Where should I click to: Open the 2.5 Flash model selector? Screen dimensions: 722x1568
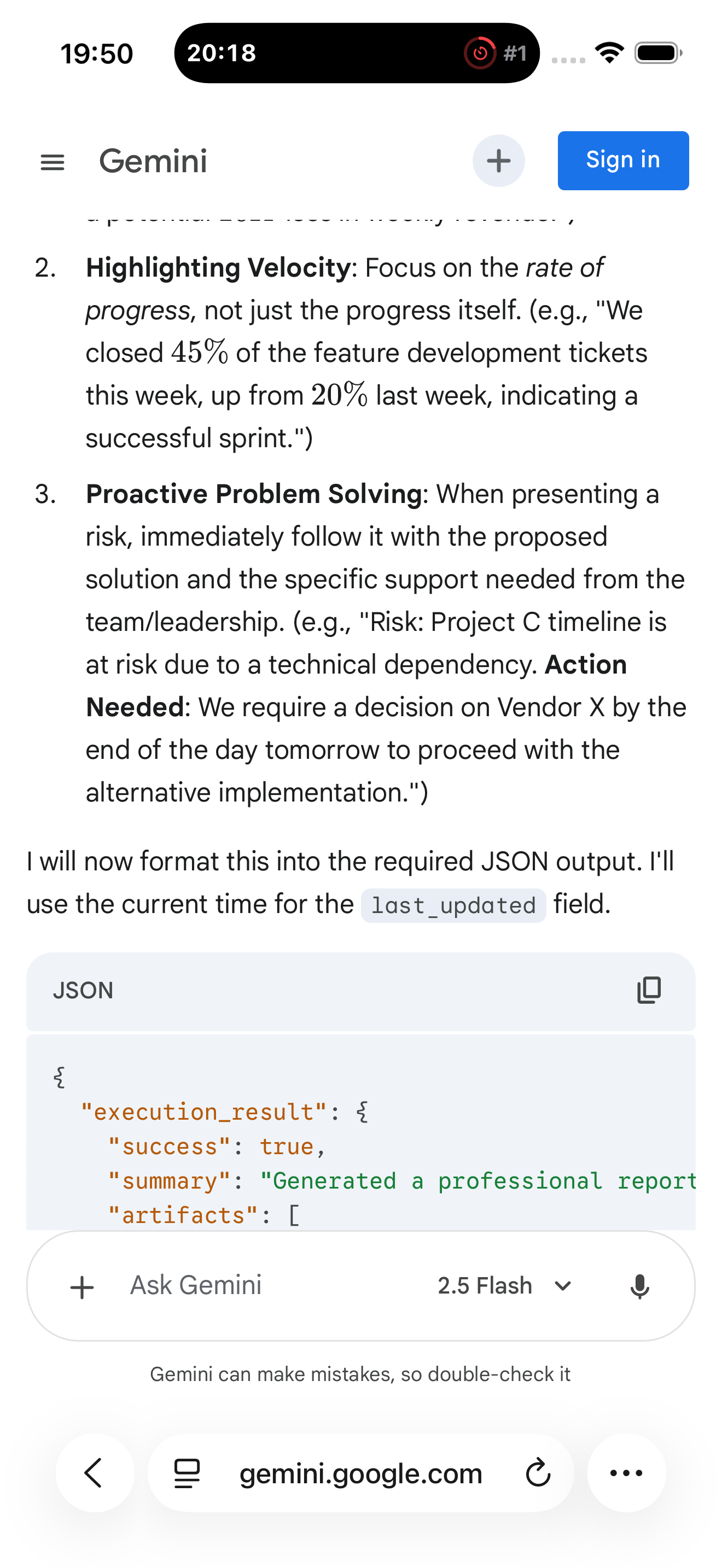(x=485, y=1285)
